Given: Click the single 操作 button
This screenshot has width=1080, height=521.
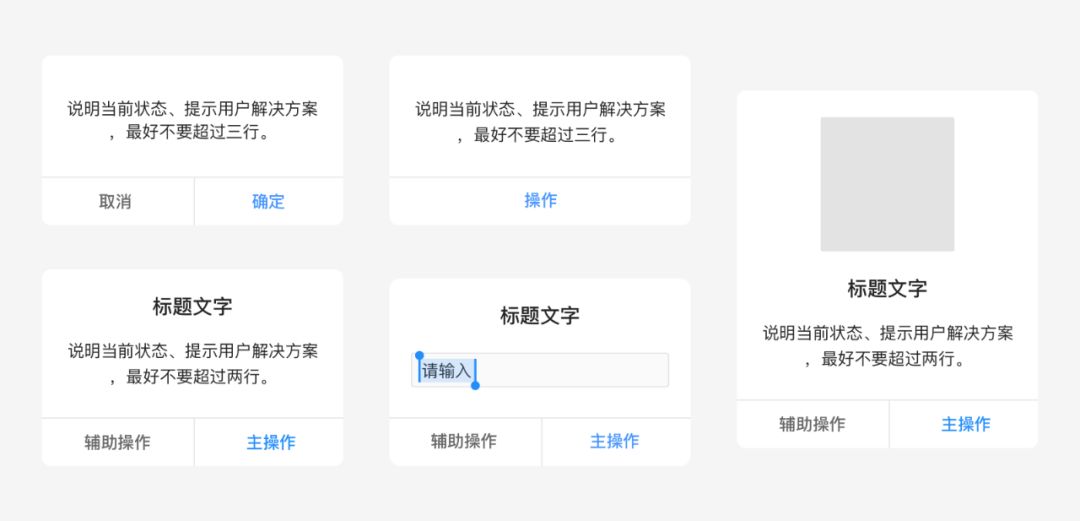Looking at the screenshot, I should click(x=540, y=200).
